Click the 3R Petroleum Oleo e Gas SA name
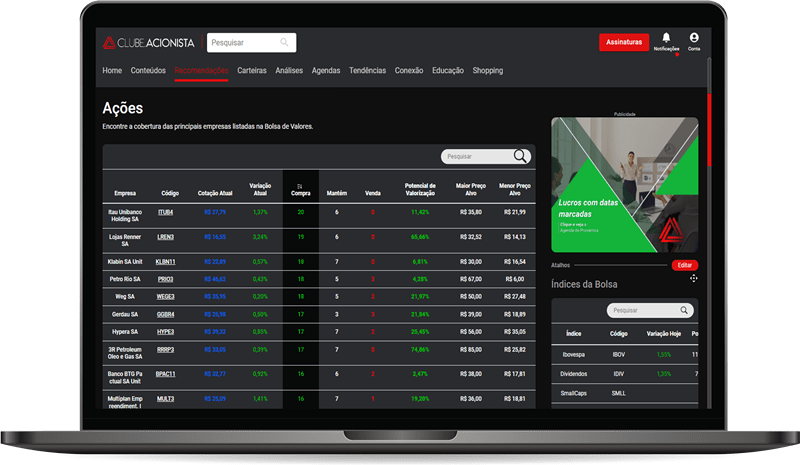Image resolution: width=800 pixels, height=465 pixels. click(x=125, y=353)
